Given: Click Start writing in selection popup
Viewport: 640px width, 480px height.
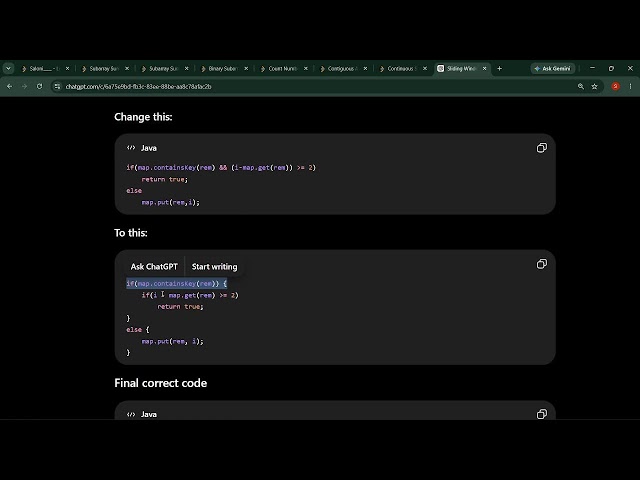Looking at the screenshot, I should [214, 267].
